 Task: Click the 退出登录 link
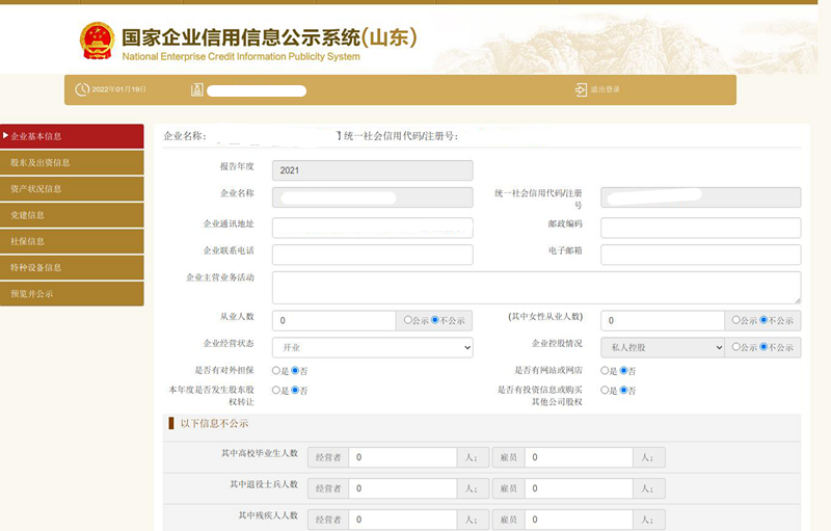605,90
